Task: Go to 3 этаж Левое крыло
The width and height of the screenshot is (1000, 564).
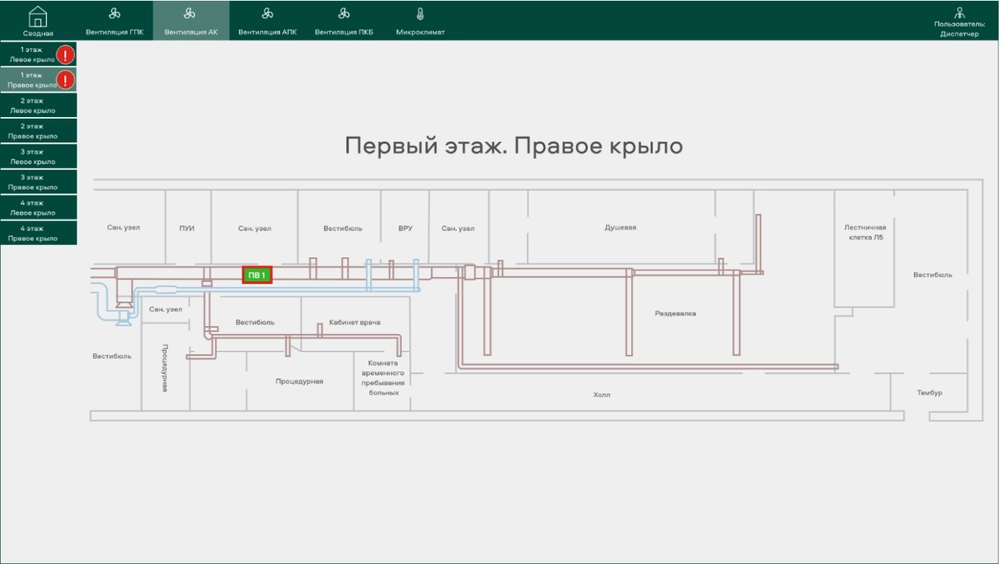Action: [32, 157]
